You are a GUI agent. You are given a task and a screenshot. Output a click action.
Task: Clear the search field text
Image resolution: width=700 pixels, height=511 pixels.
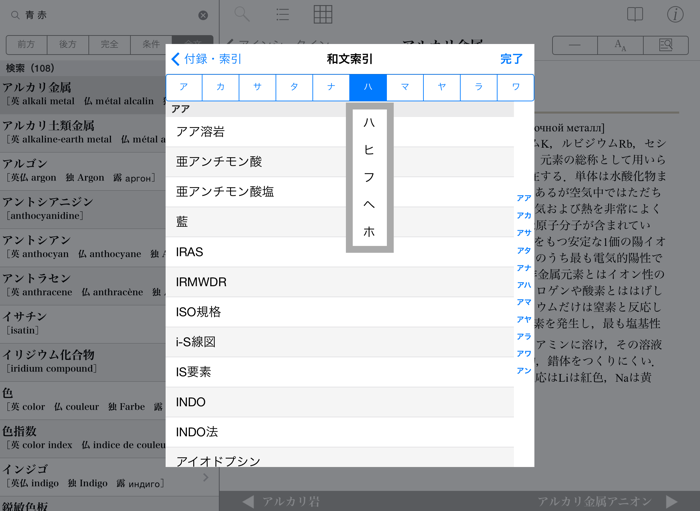coord(203,15)
